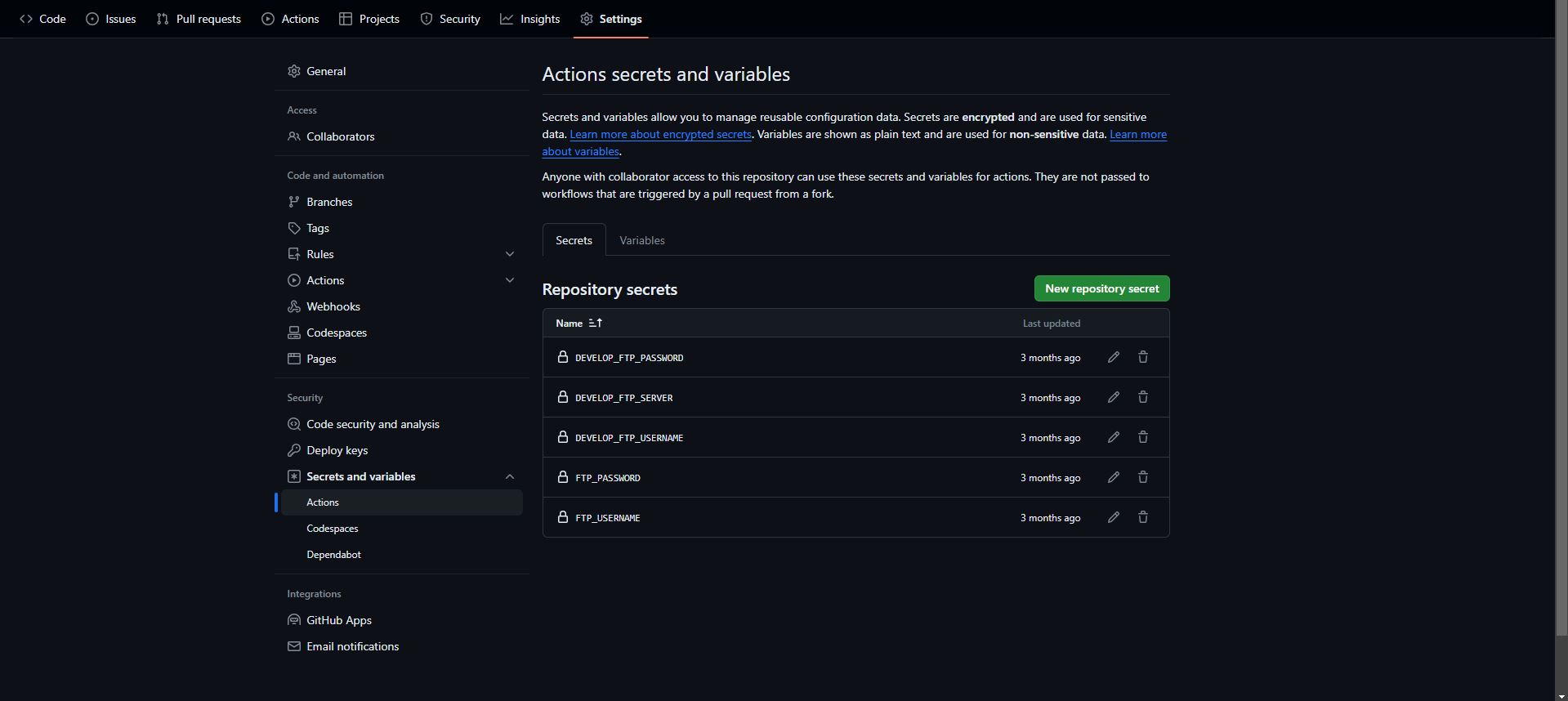
Task: Click the lock icon beside FTP_USERNAME
Action: click(562, 517)
